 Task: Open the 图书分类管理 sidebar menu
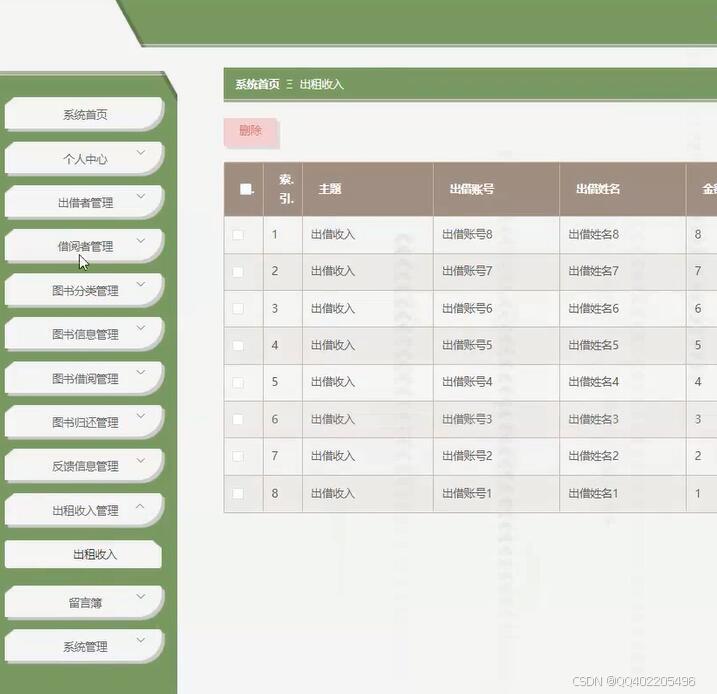pyautogui.click(x=84, y=290)
